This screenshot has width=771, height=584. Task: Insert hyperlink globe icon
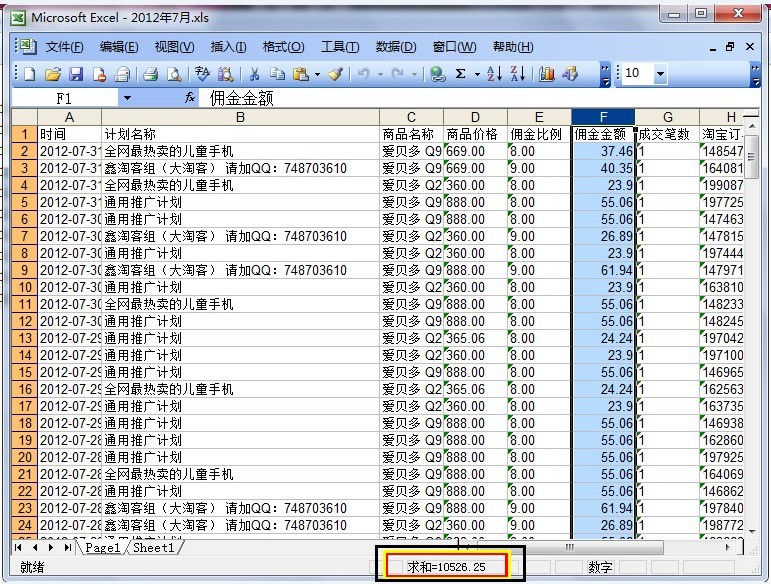tap(437, 74)
